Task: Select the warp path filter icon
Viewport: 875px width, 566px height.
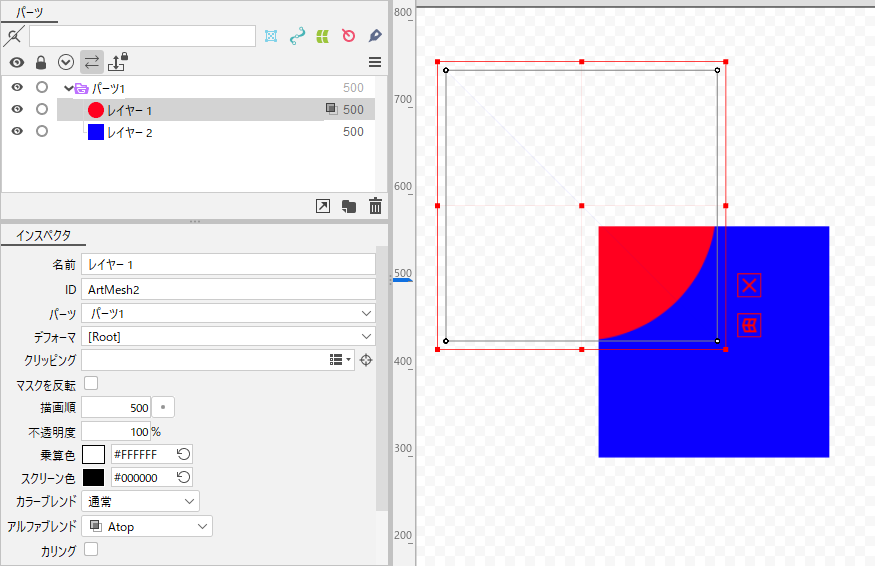Action: point(297,36)
